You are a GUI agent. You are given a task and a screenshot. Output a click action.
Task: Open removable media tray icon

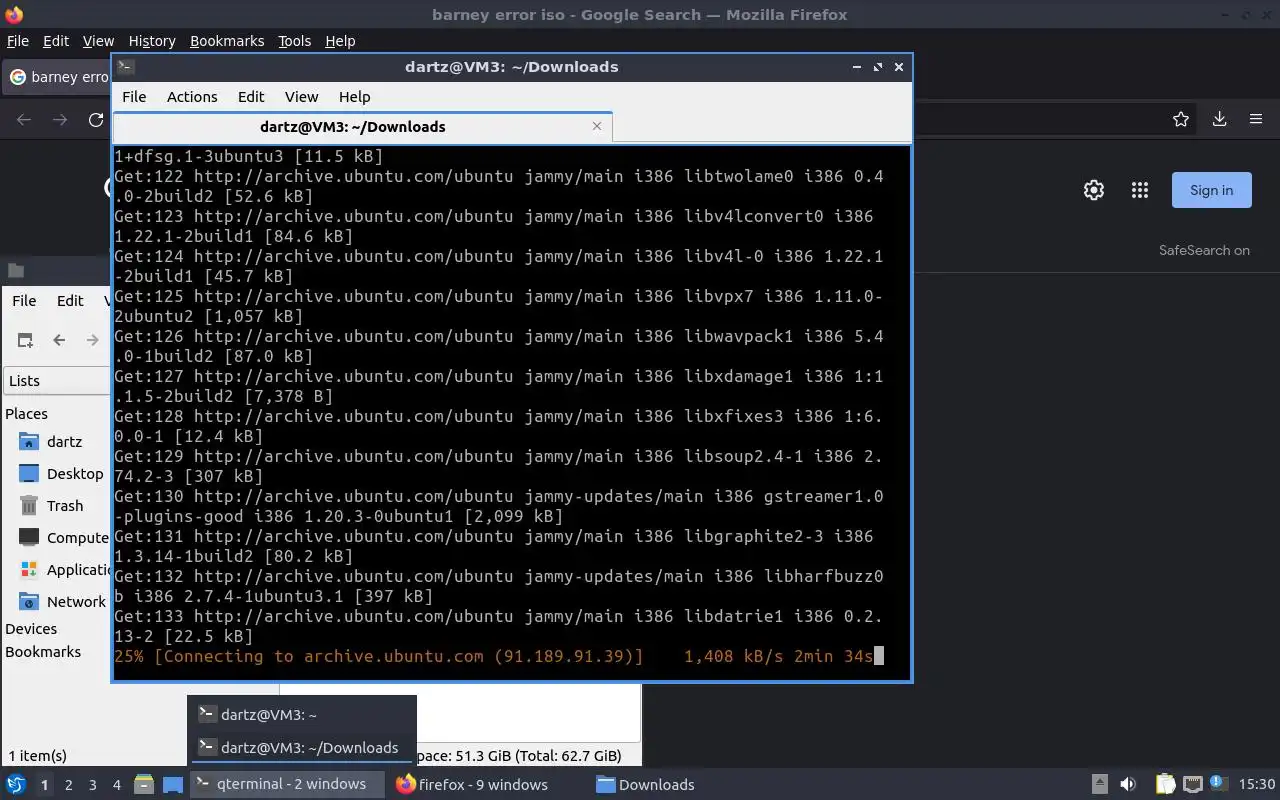[x=1099, y=784]
